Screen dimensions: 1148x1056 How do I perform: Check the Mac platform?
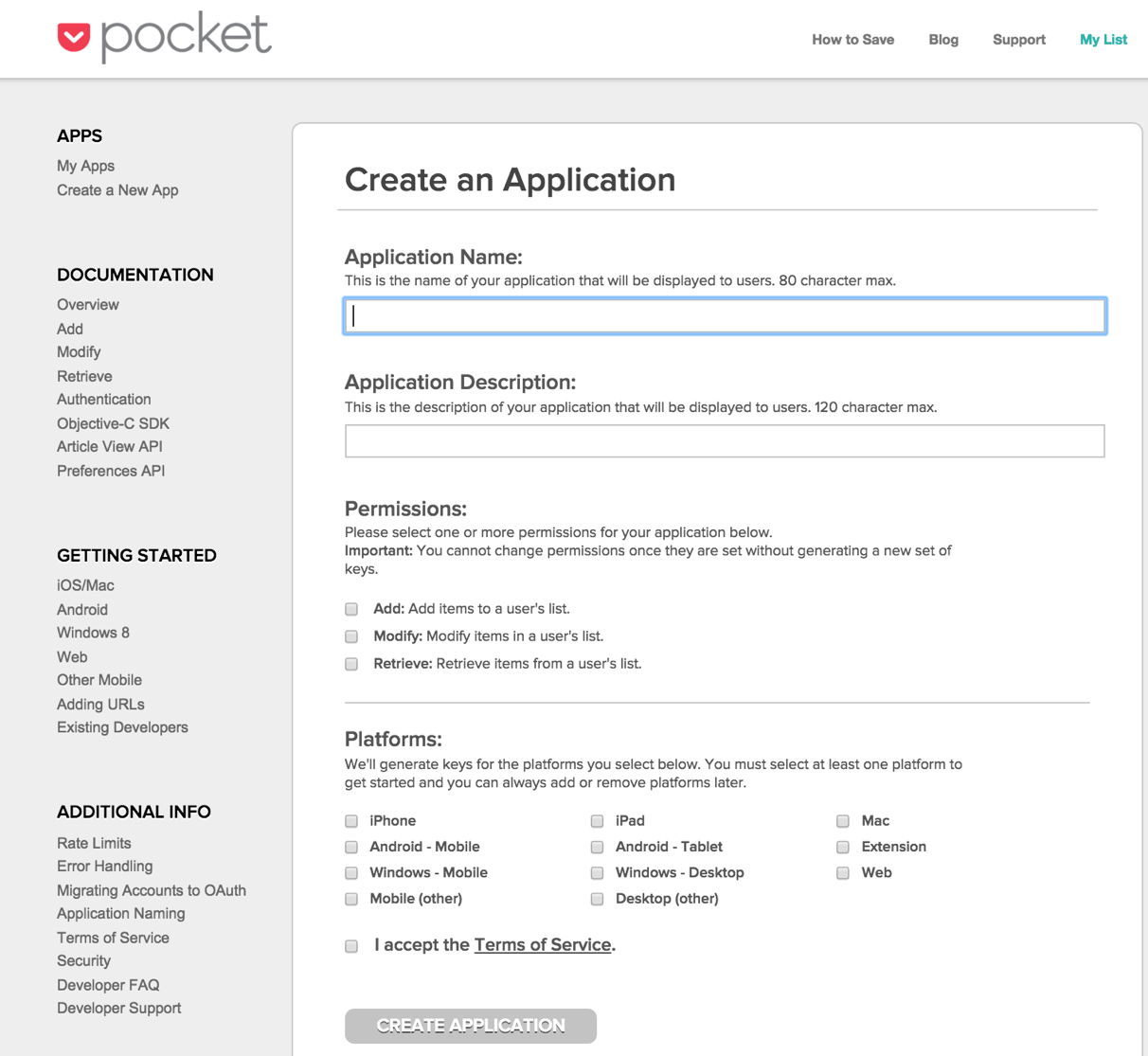tap(842, 821)
